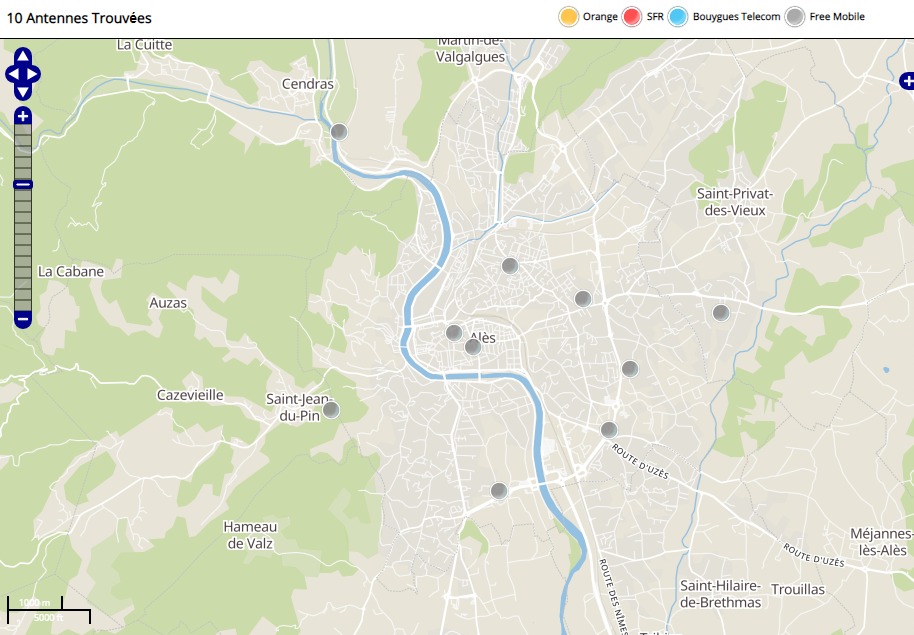This screenshot has height=635, width=914.
Task: Click the Bouygues Telecom label
Action: pyautogui.click(x=736, y=17)
